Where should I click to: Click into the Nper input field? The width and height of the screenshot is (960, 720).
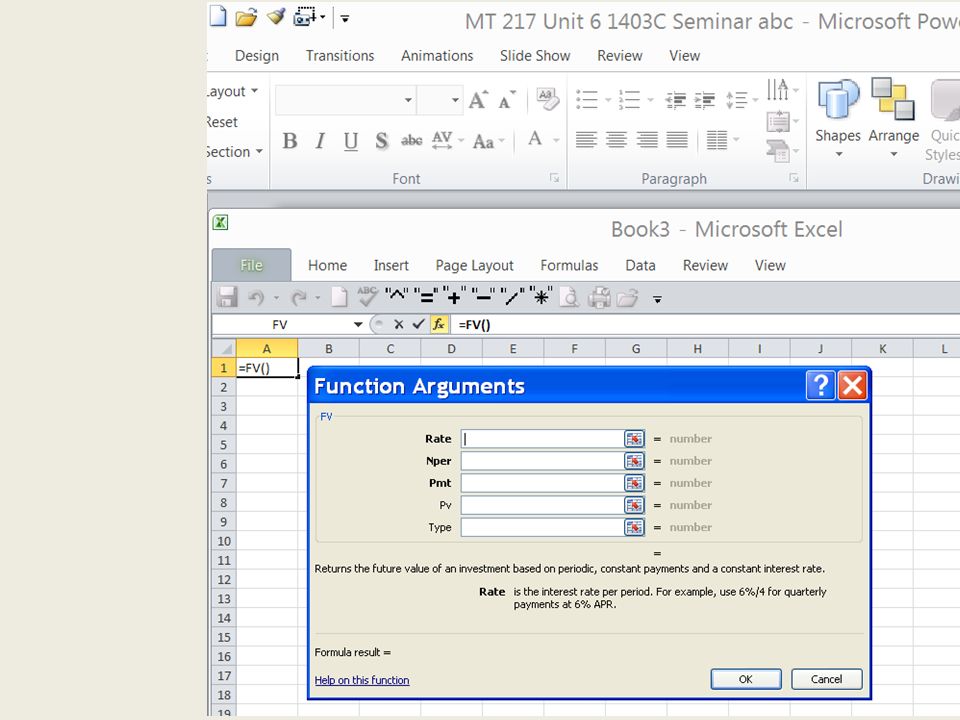coord(542,461)
